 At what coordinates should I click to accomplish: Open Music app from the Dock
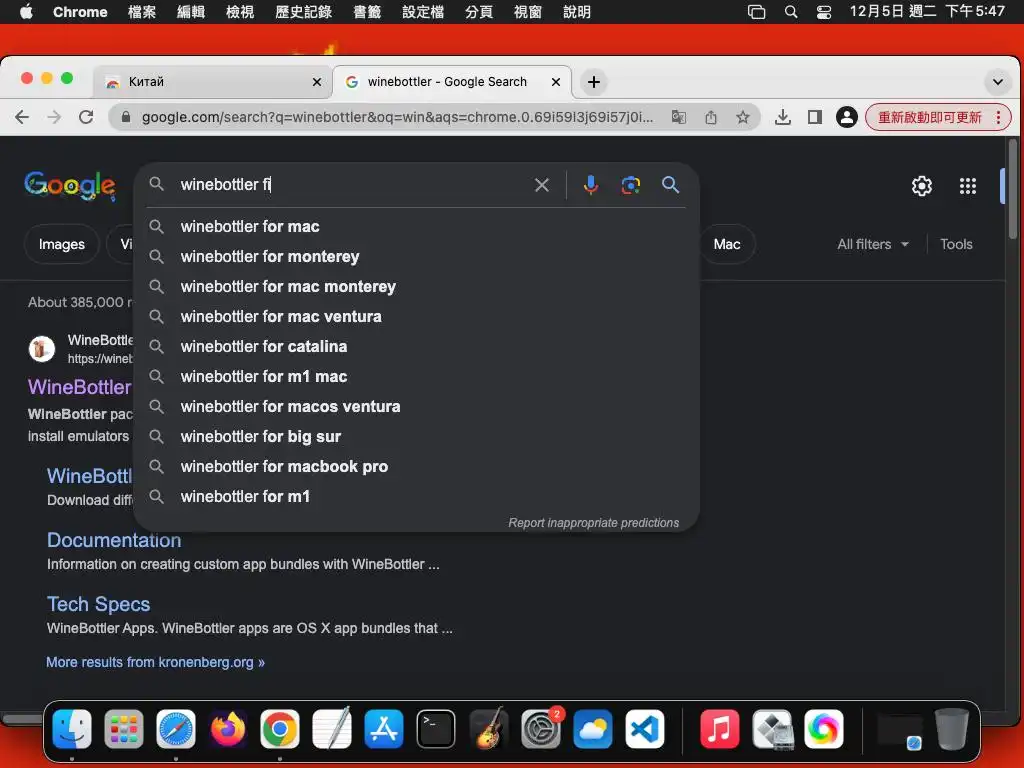tap(720, 729)
